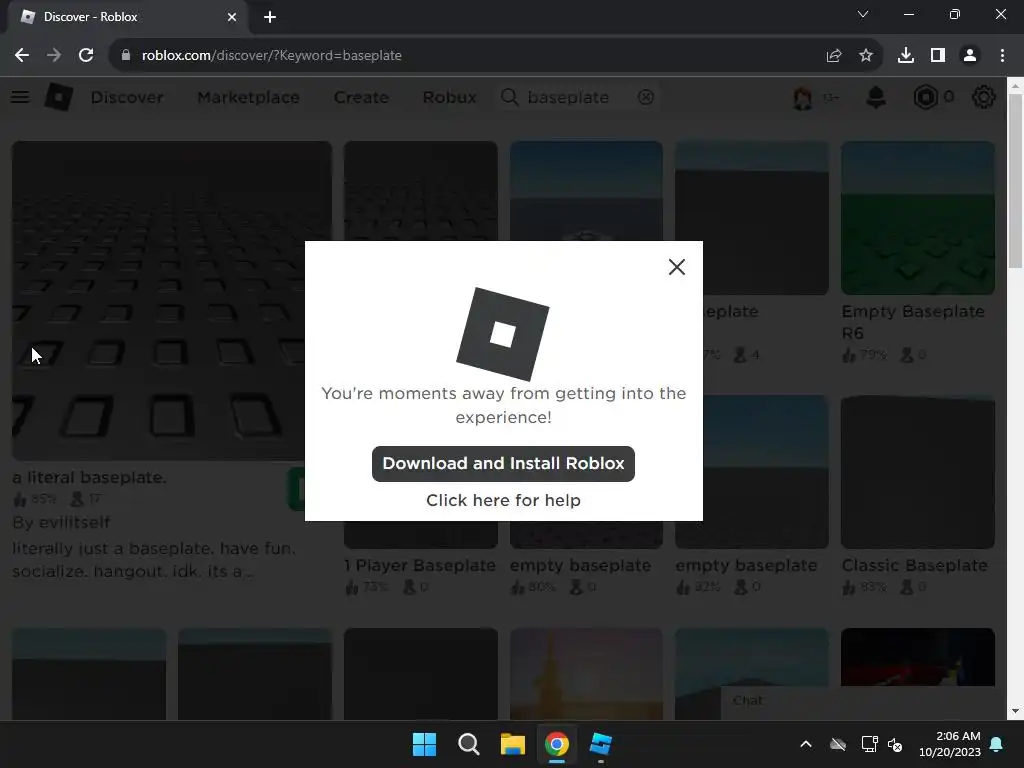Show hidden system tray icons
This screenshot has height=768, width=1024.
(806, 744)
